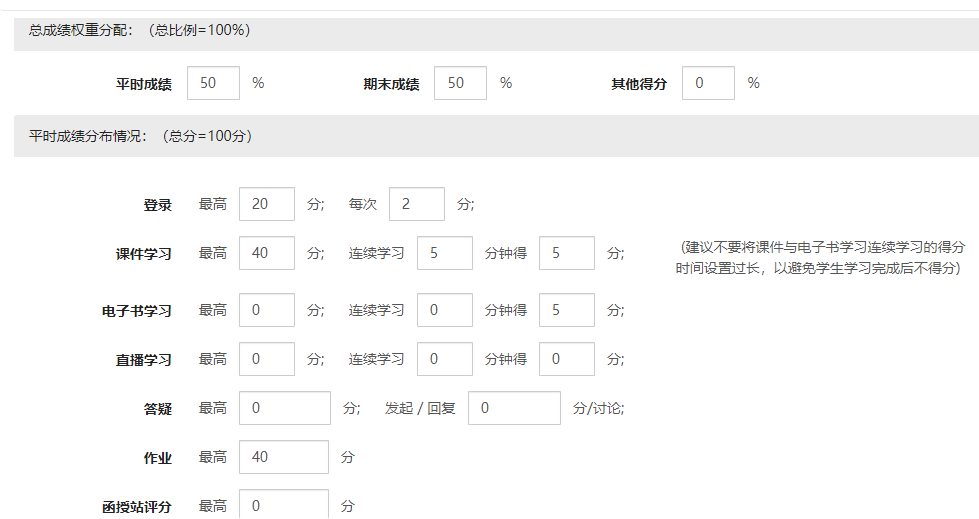
Task: Click the 课件学习 最高 score field
Action: pos(267,253)
